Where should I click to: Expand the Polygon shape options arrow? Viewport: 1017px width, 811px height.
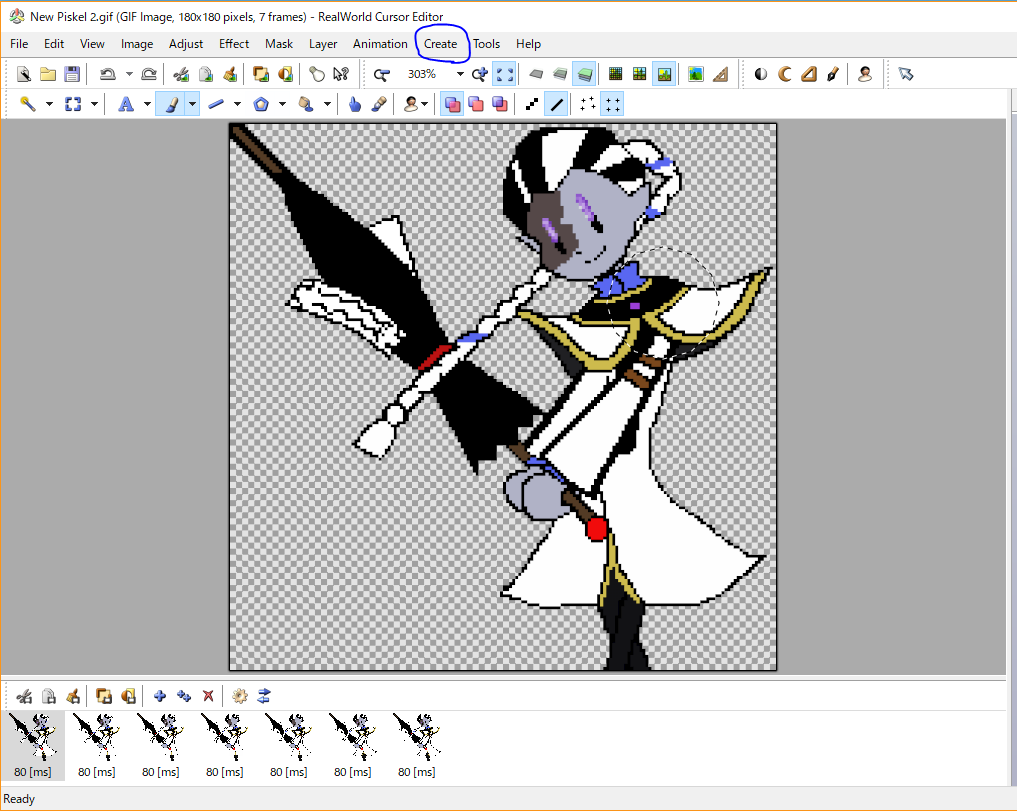[x=282, y=104]
